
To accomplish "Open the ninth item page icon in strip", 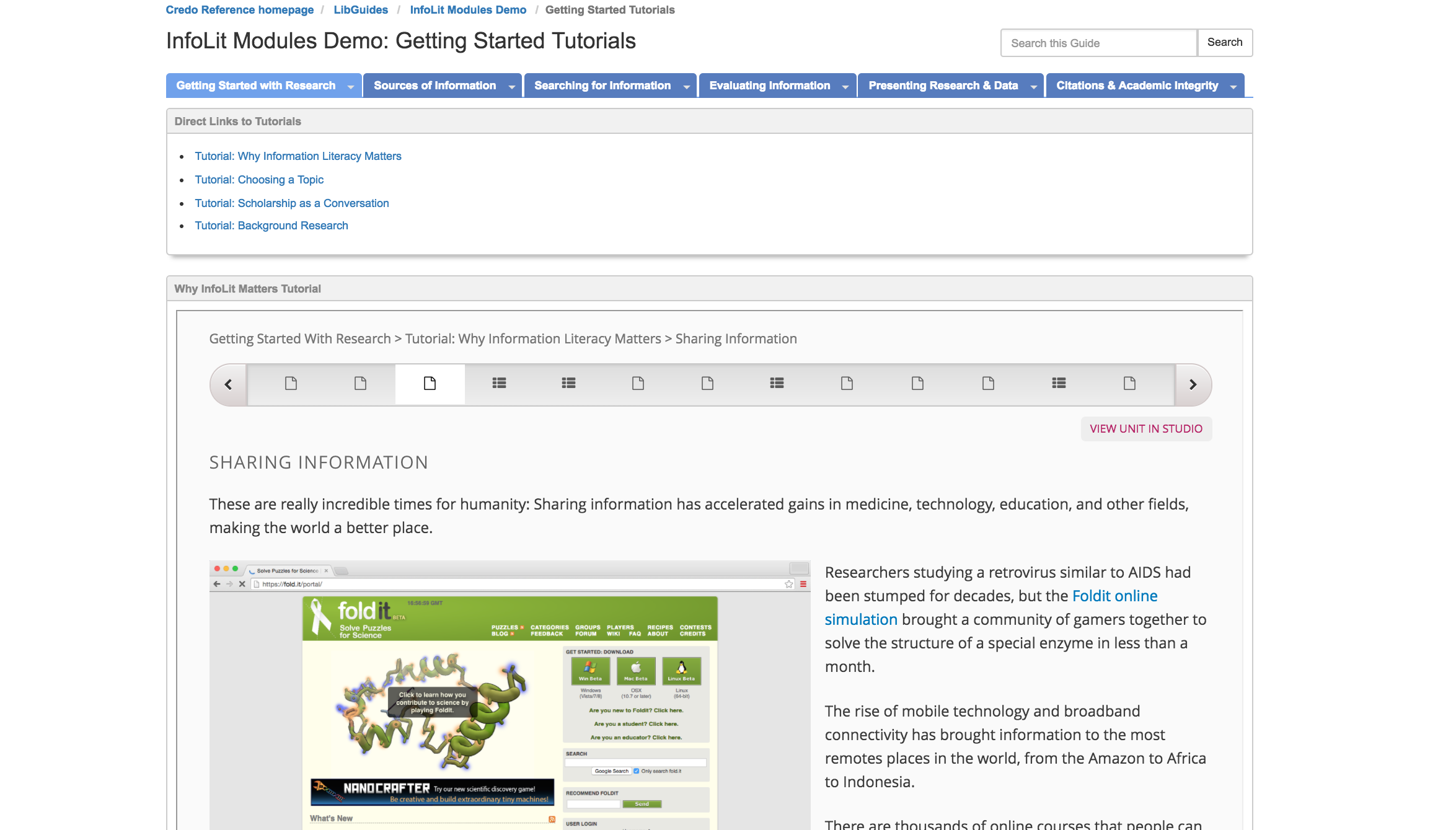I will point(847,384).
